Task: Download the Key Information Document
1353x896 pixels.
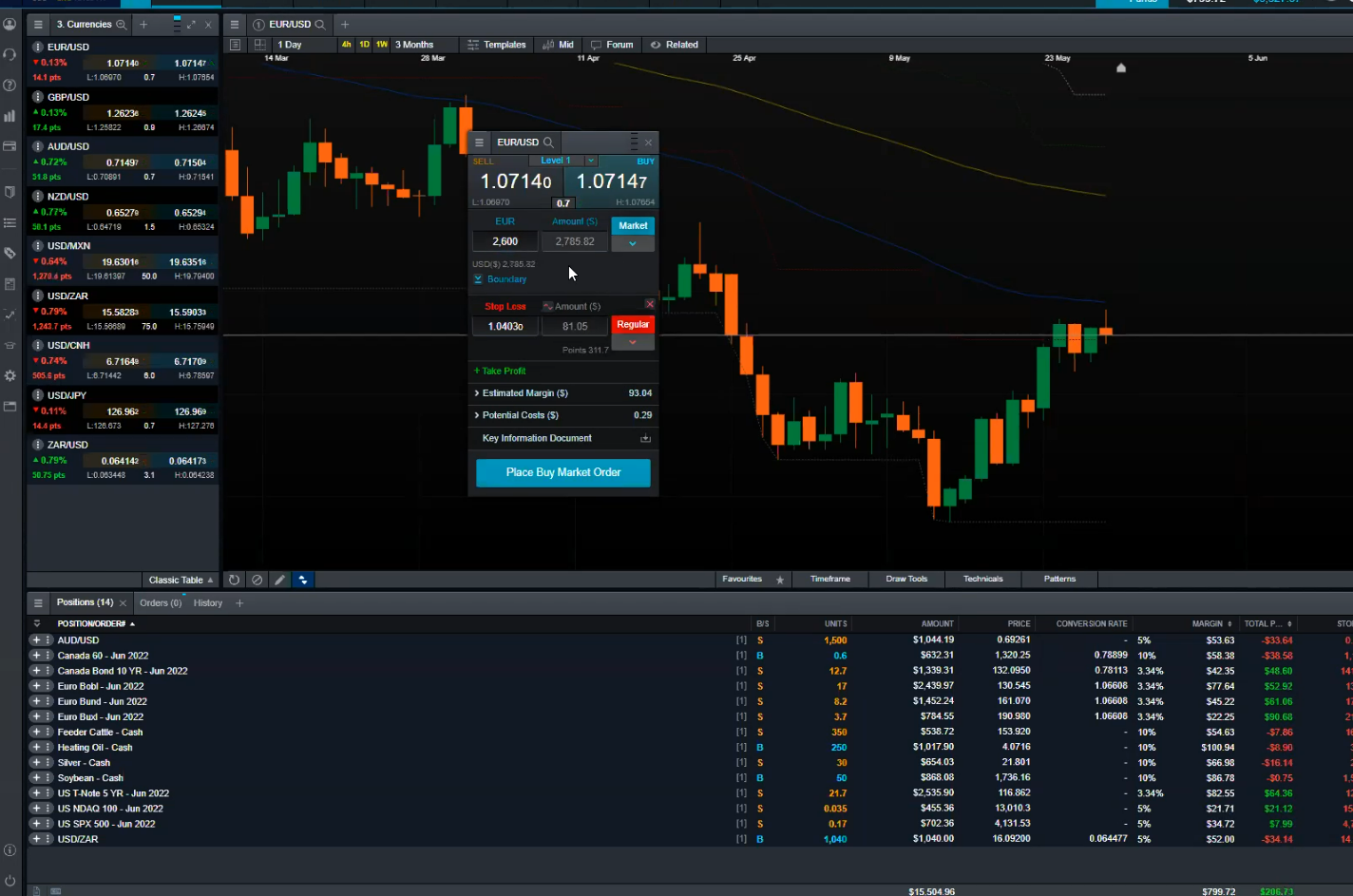Action: click(645, 438)
